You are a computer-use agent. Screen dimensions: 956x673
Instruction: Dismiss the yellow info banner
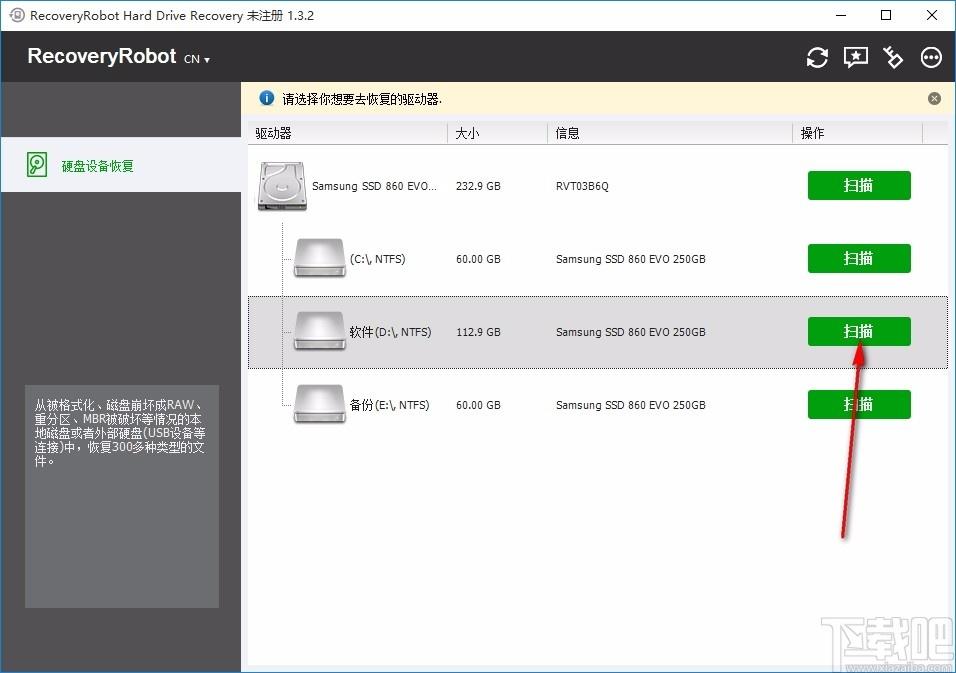click(934, 98)
